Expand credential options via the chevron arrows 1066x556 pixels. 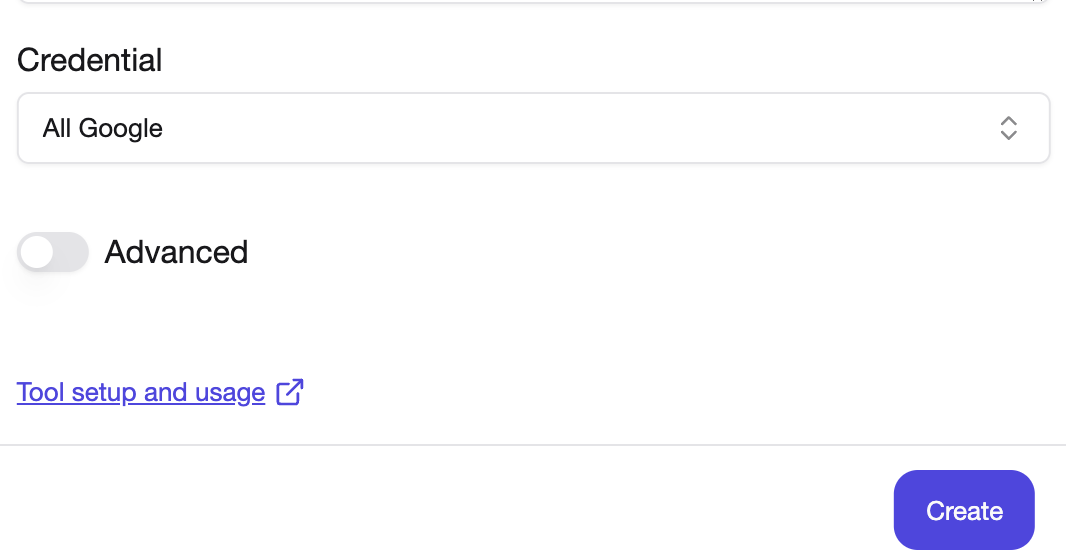1008,128
